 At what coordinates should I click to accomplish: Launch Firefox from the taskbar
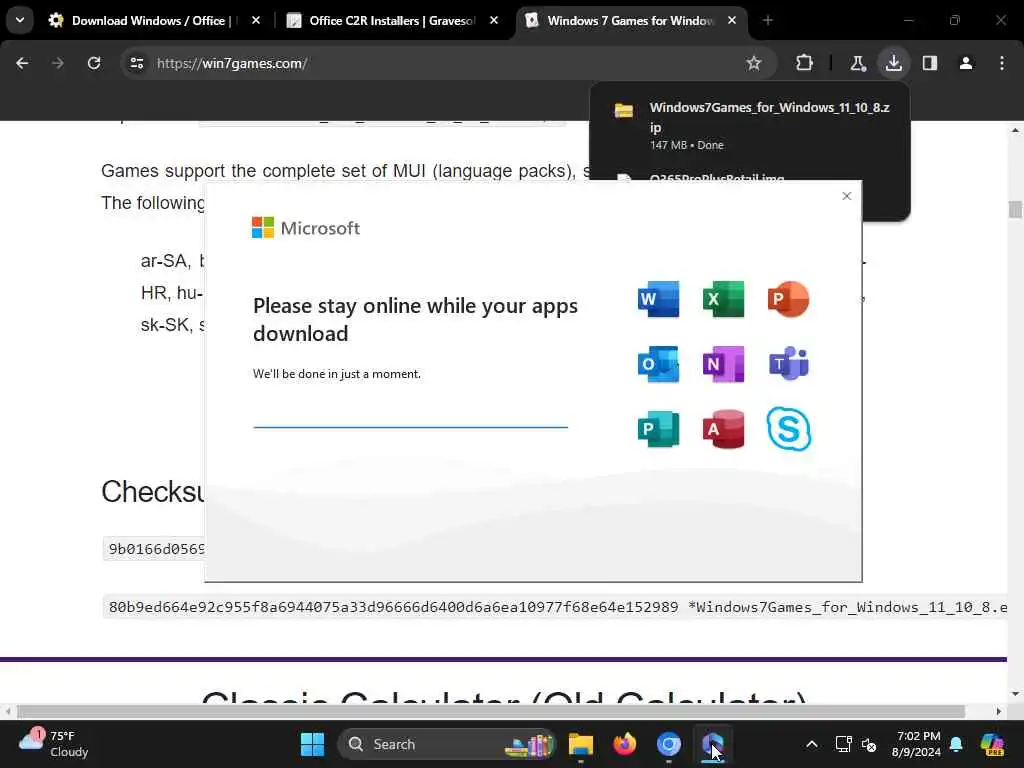625,744
